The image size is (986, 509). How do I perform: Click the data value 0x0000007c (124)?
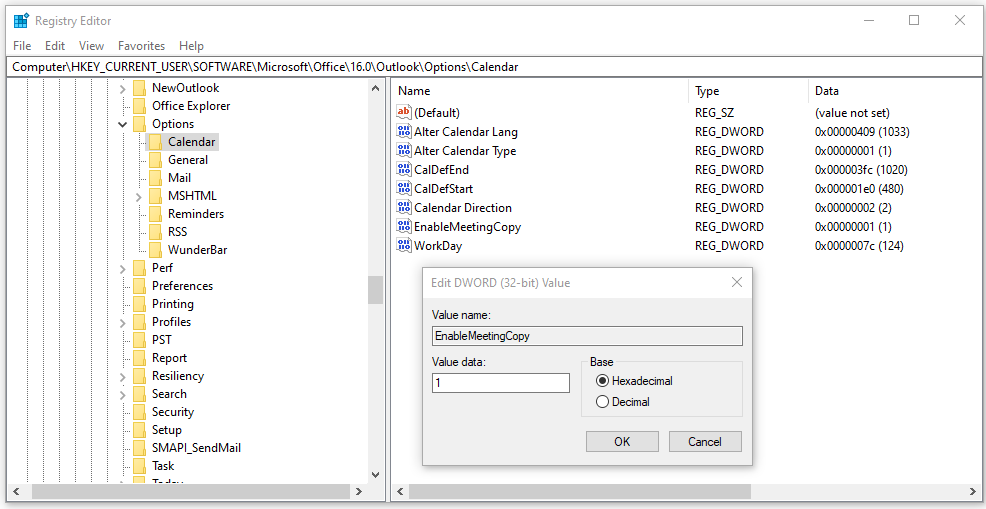(859, 245)
